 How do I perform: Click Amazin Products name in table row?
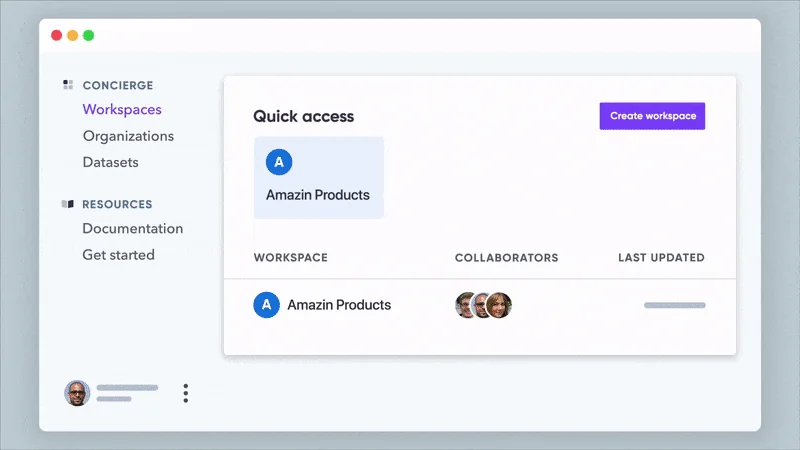pyautogui.click(x=339, y=305)
